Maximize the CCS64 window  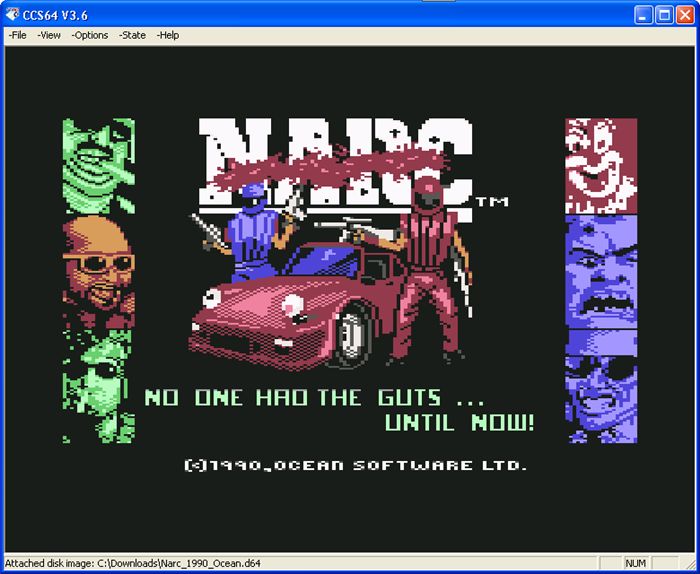pyautogui.click(x=664, y=15)
